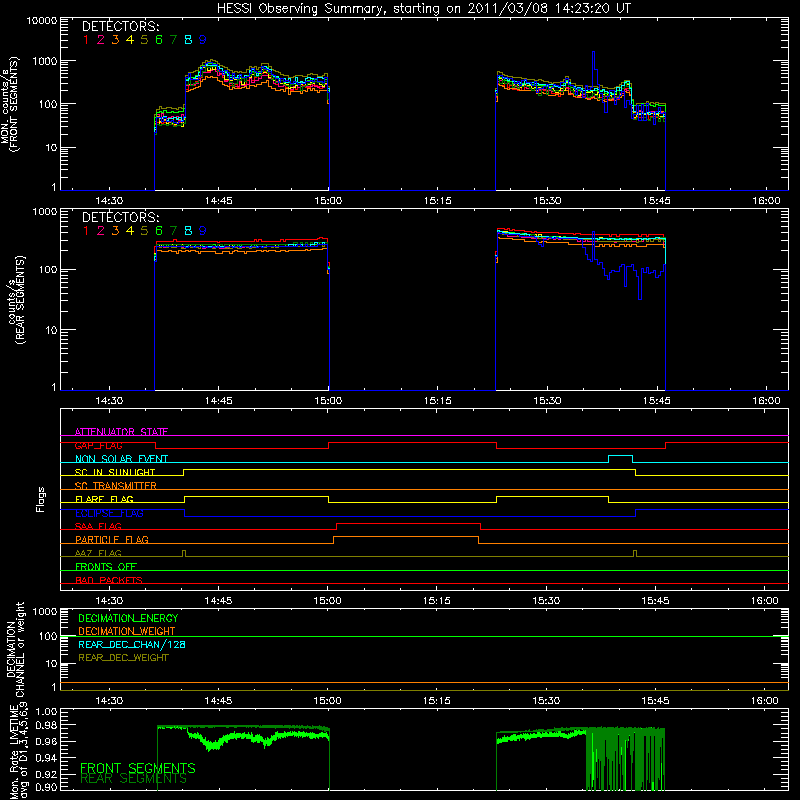Click detector 8 legend number in rear segments panel

[x=188, y=231]
